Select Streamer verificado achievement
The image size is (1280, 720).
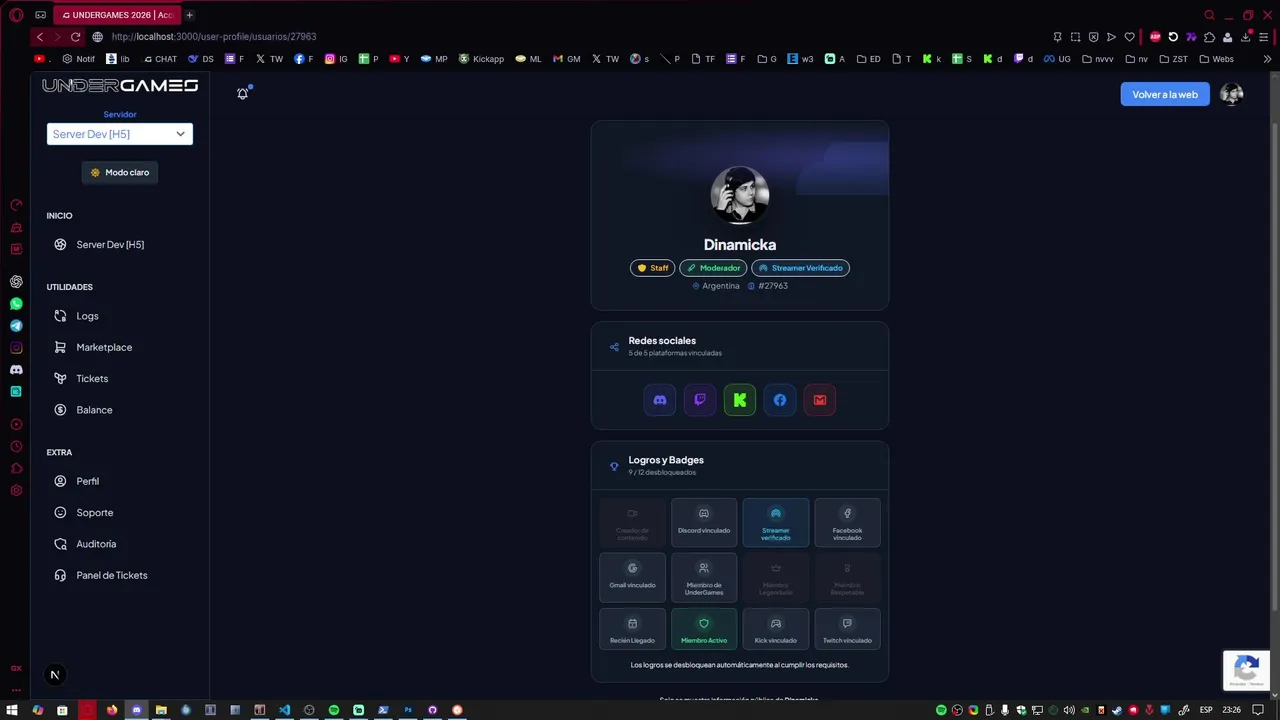pyautogui.click(x=776, y=522)
